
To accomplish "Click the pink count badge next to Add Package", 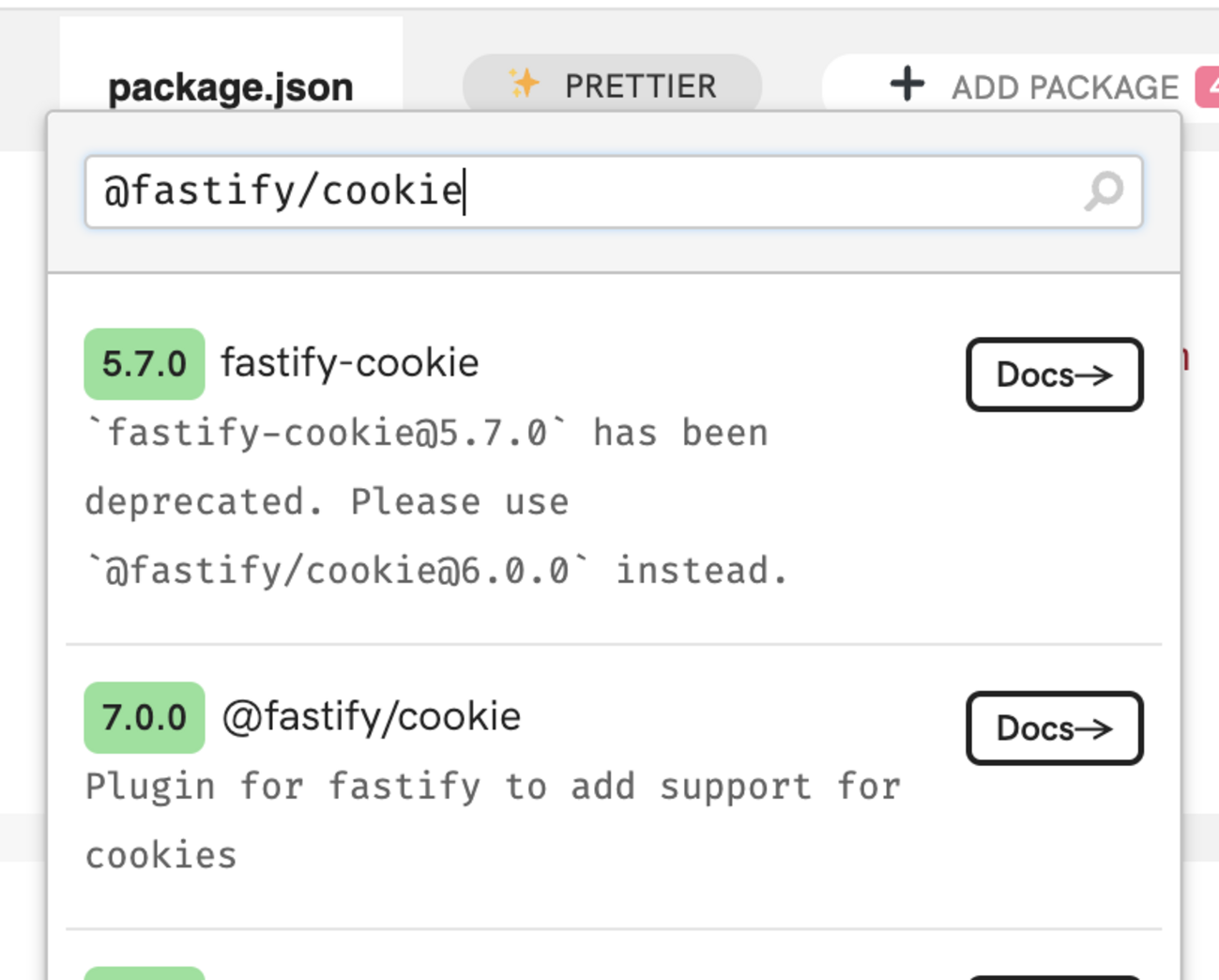I will click(x=1208, y=87).
